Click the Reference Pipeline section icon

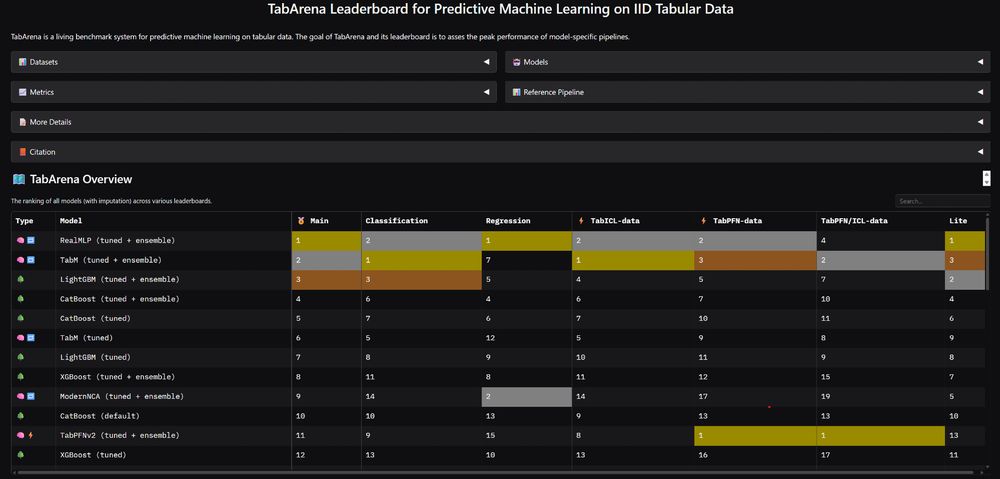tap(517, 92)
